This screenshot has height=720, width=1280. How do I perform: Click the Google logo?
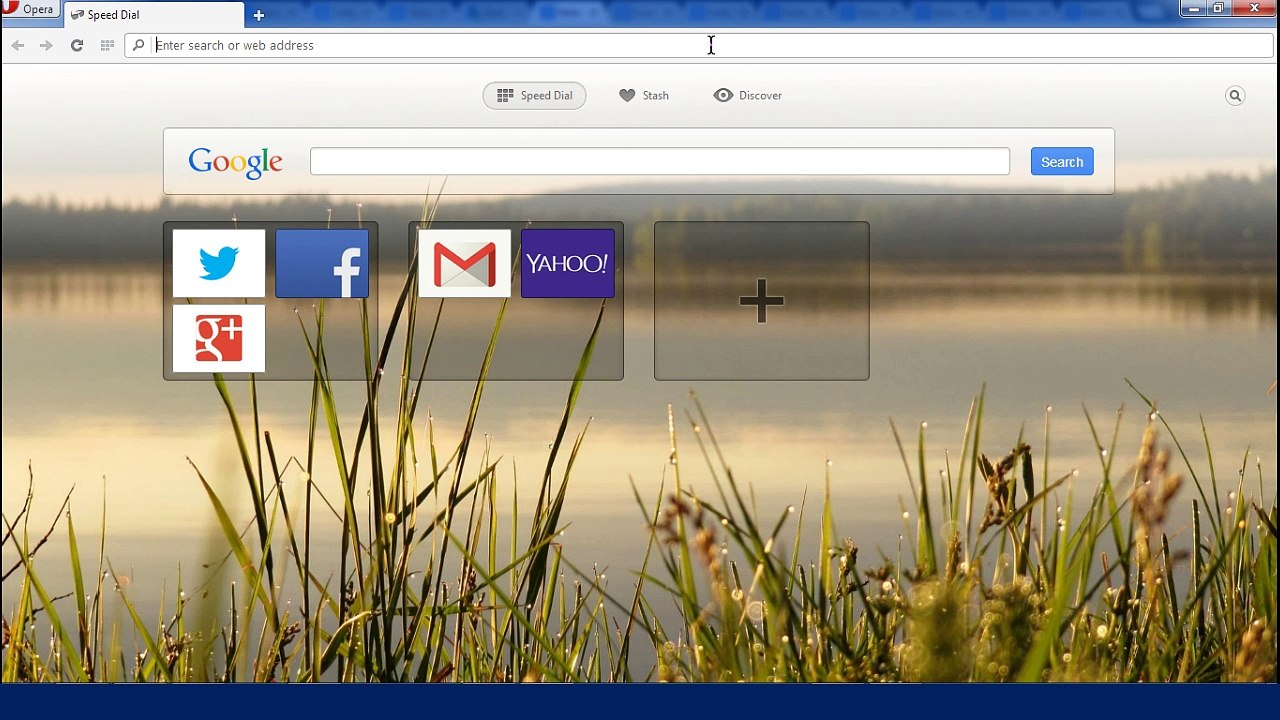[236, 162]
